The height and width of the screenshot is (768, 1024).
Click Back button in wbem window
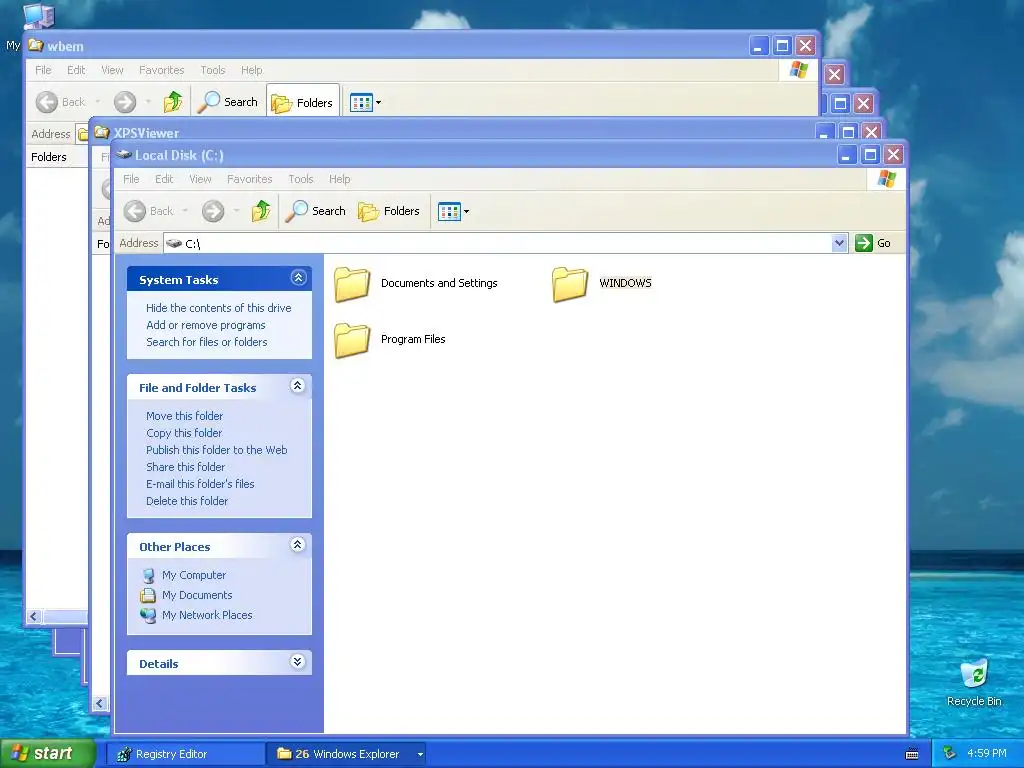coord(61,102)
